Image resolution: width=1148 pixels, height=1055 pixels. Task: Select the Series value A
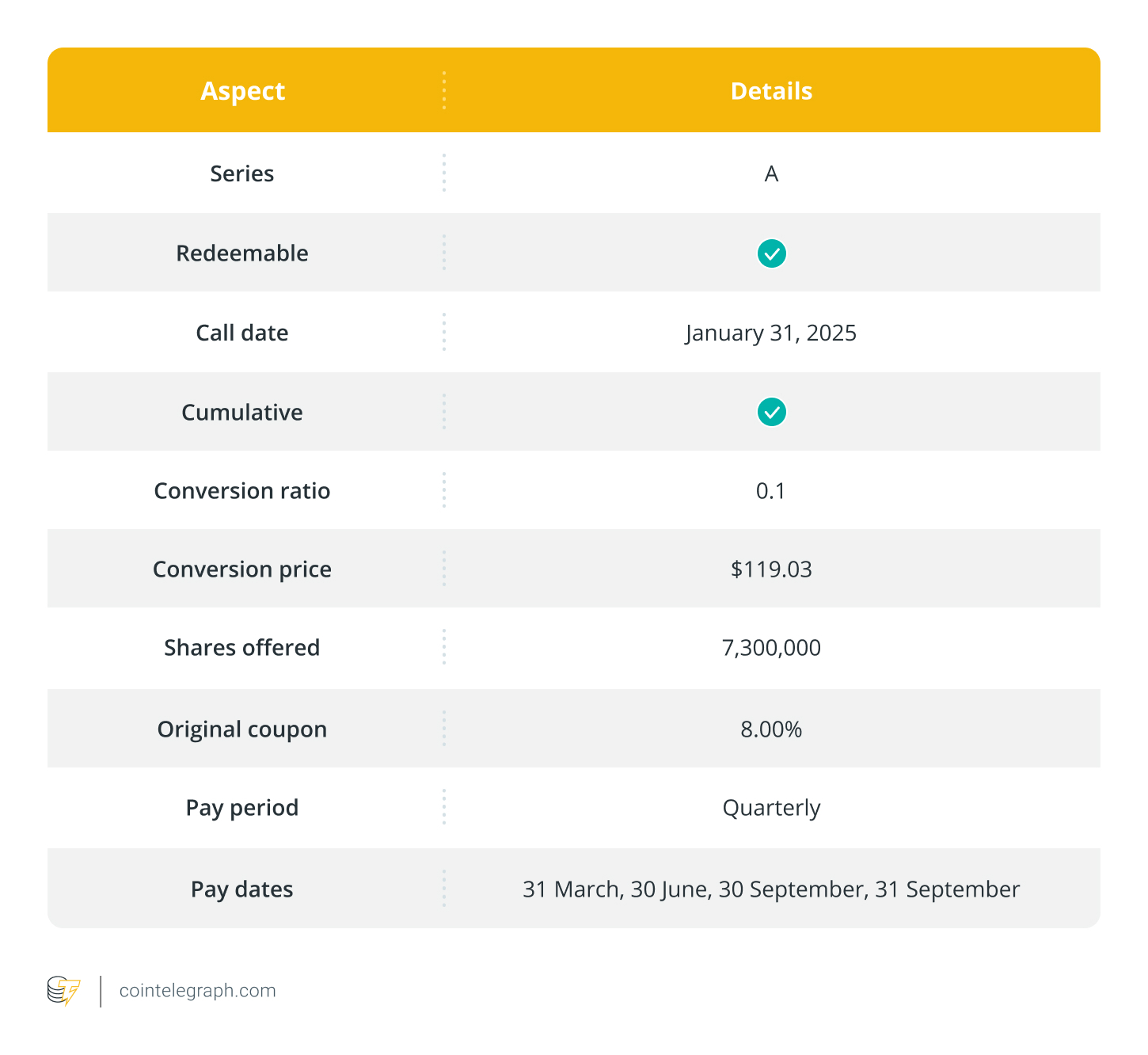[771, 173]
